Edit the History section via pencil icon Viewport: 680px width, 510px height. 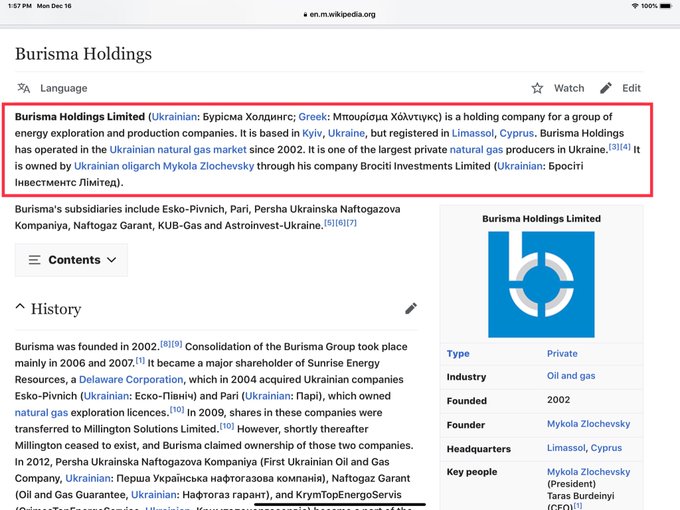(411, 308)
